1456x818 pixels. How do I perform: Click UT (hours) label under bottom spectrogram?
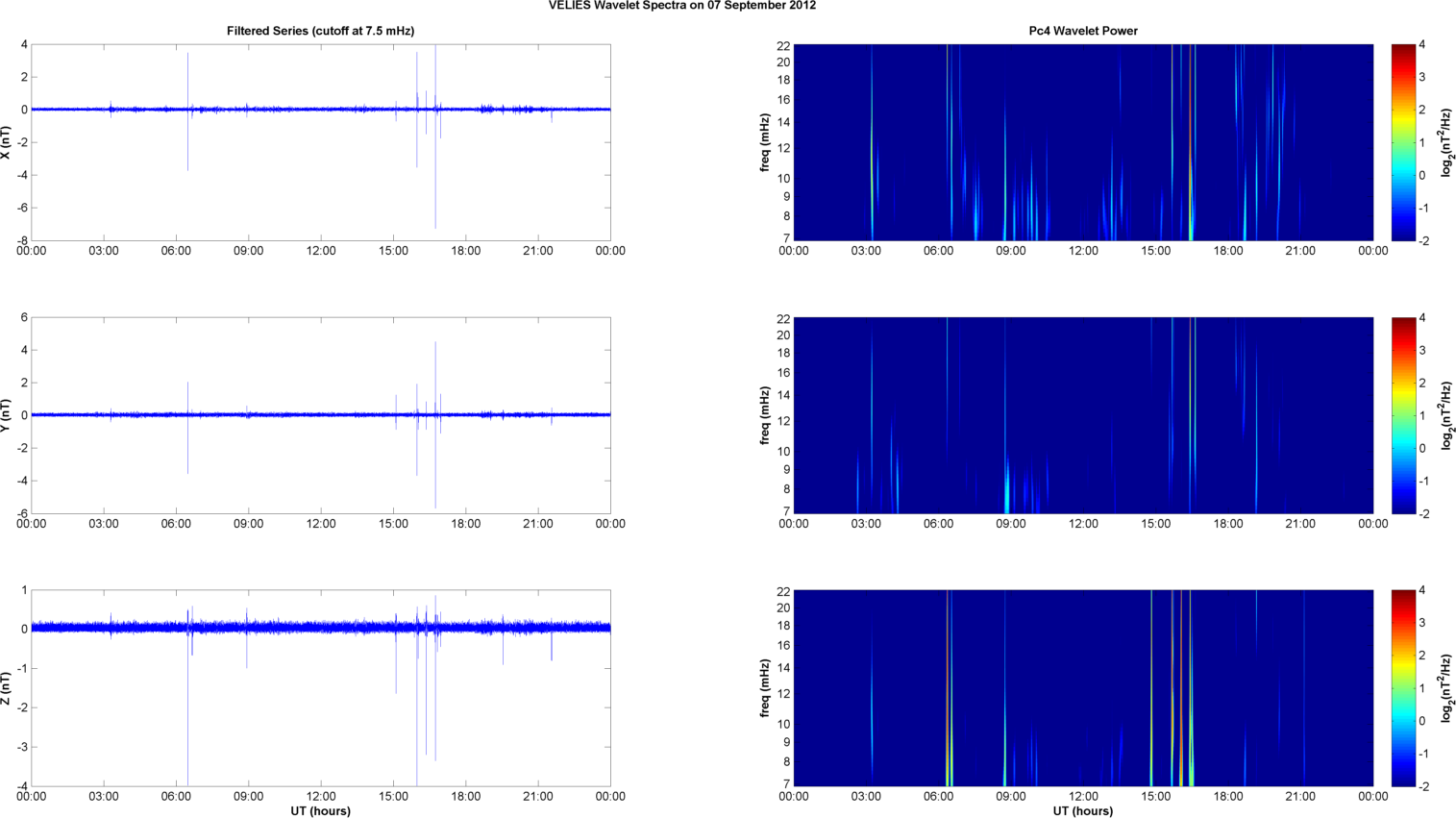[1082, 810]
